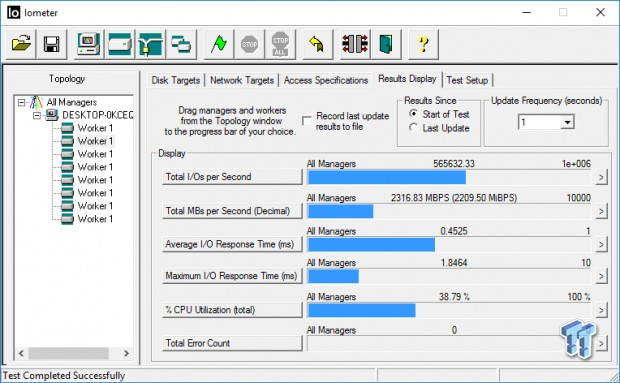
Task: Select the Last Update radio button
Action: 414,128
